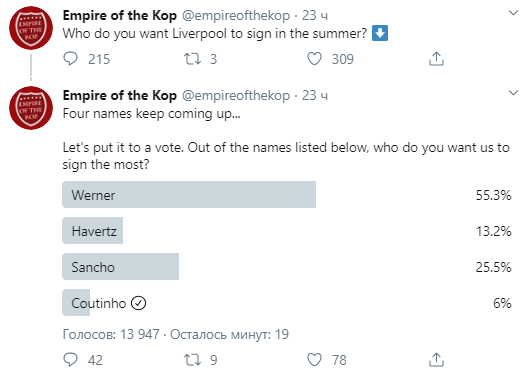Select the Havertz poll option
The width and height of the screenshot is (530, 377).
click(287, 231)
